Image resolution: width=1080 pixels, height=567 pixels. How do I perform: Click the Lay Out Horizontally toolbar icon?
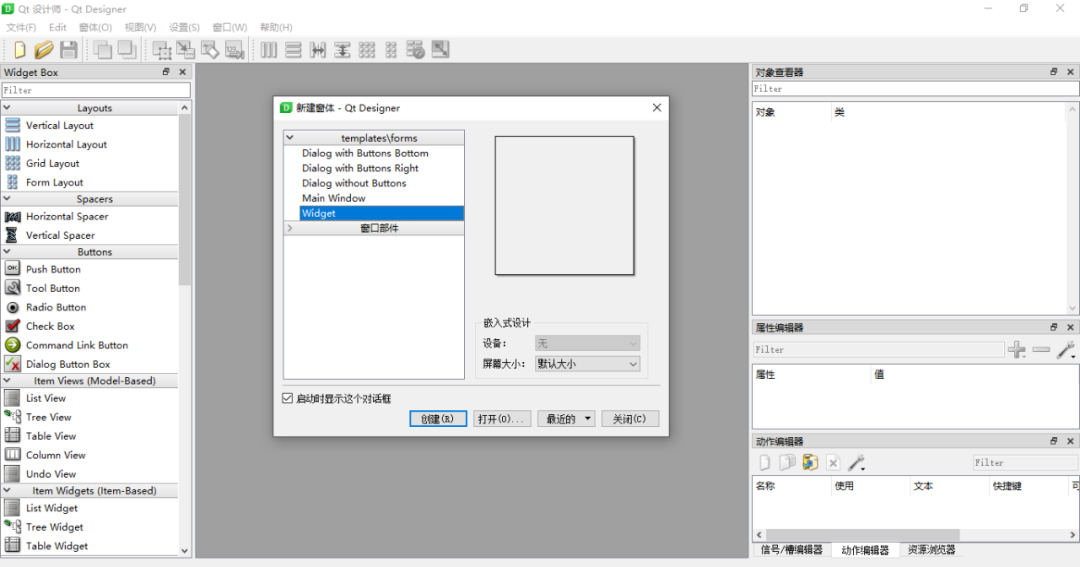(x=269, y=50)
